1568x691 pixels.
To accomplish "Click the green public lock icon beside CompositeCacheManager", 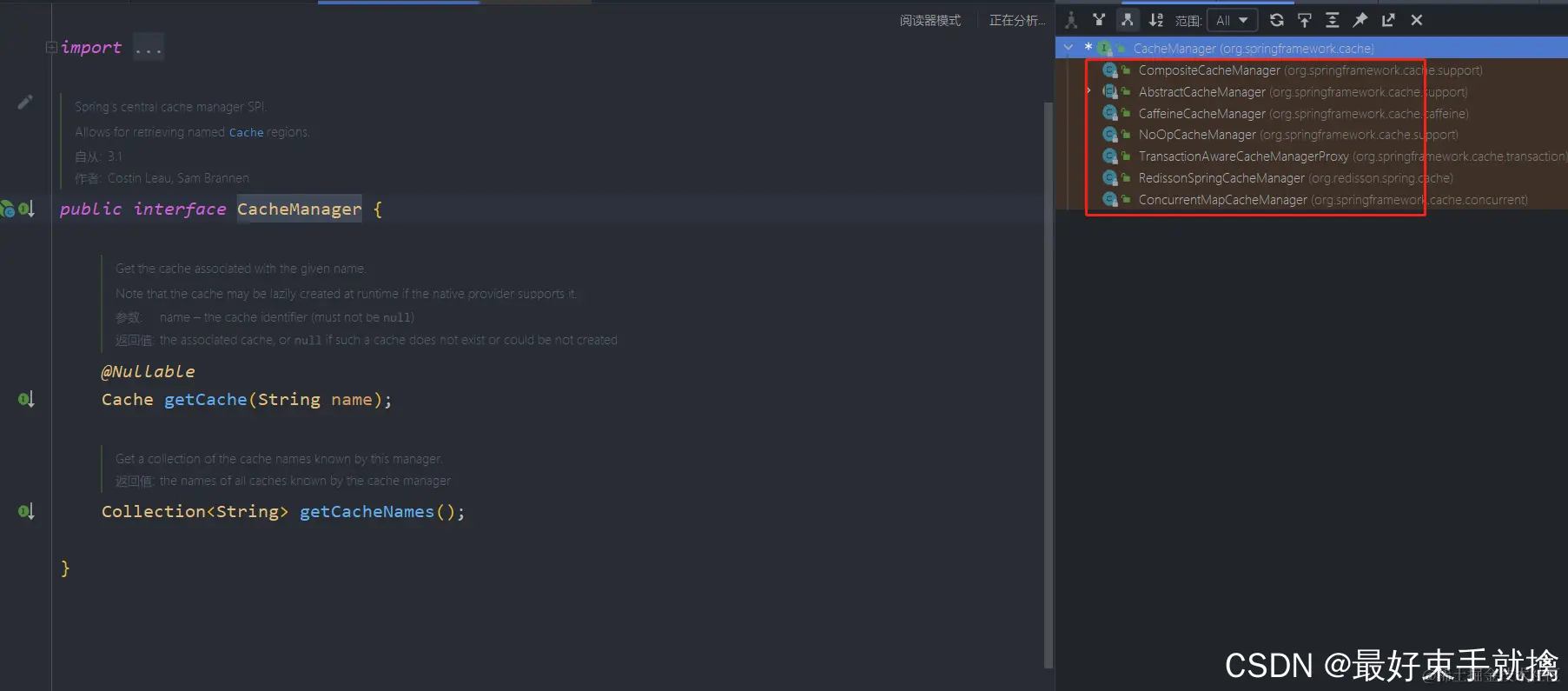I will click(1126, 70).
